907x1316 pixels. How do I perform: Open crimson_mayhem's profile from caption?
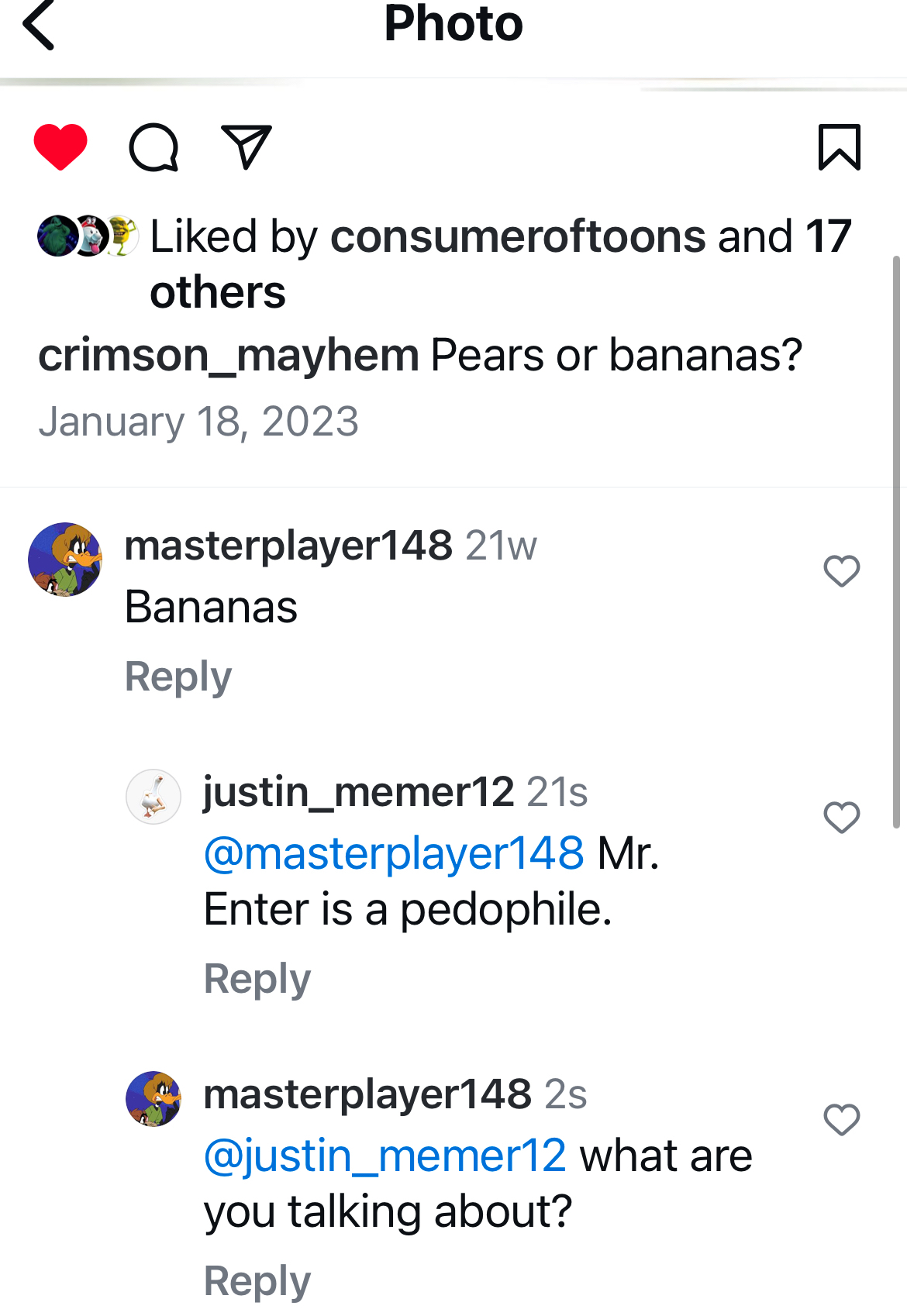coord(229,356)
